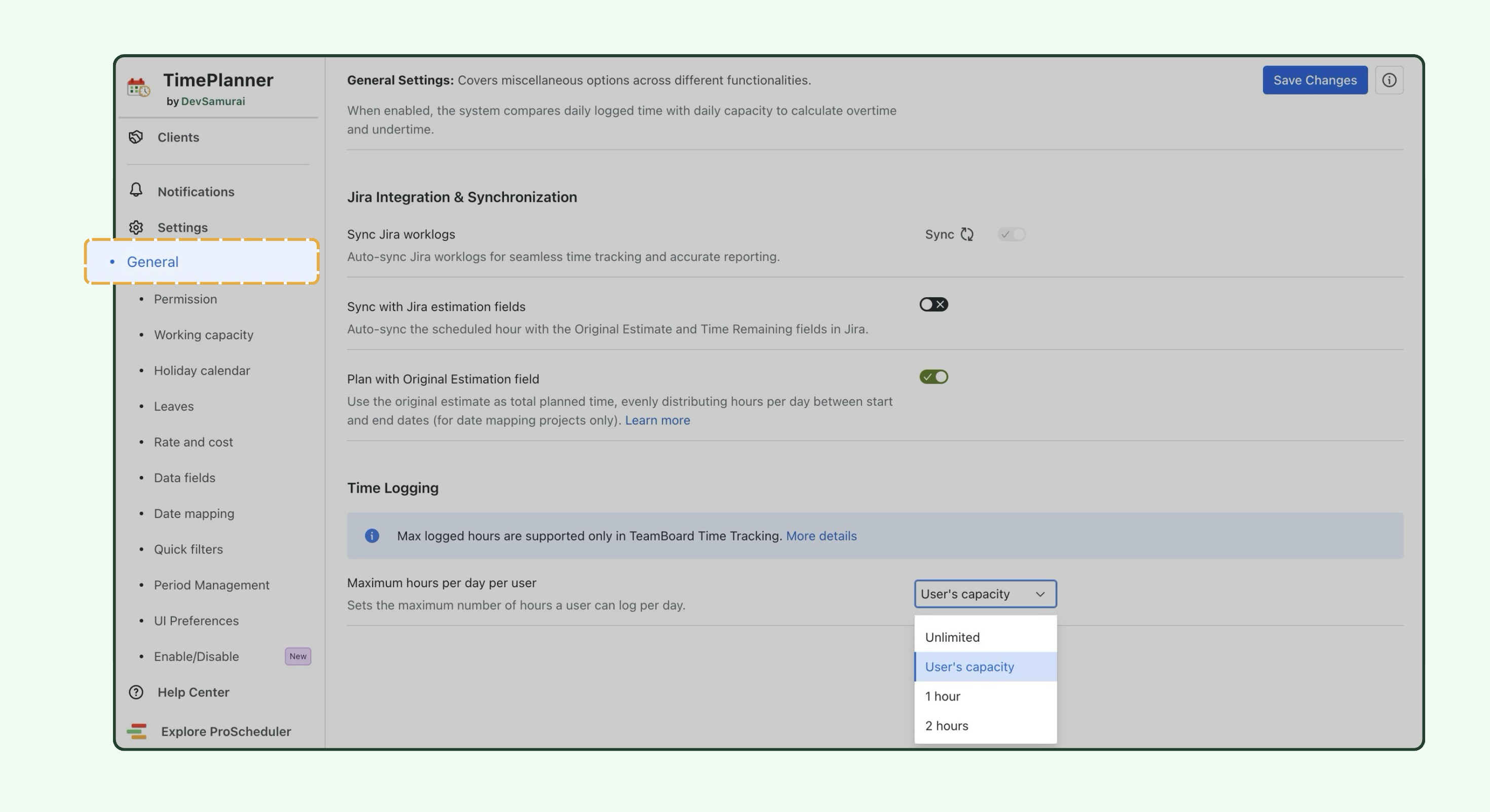Click the blue info icon in the banner

(372, 536)
